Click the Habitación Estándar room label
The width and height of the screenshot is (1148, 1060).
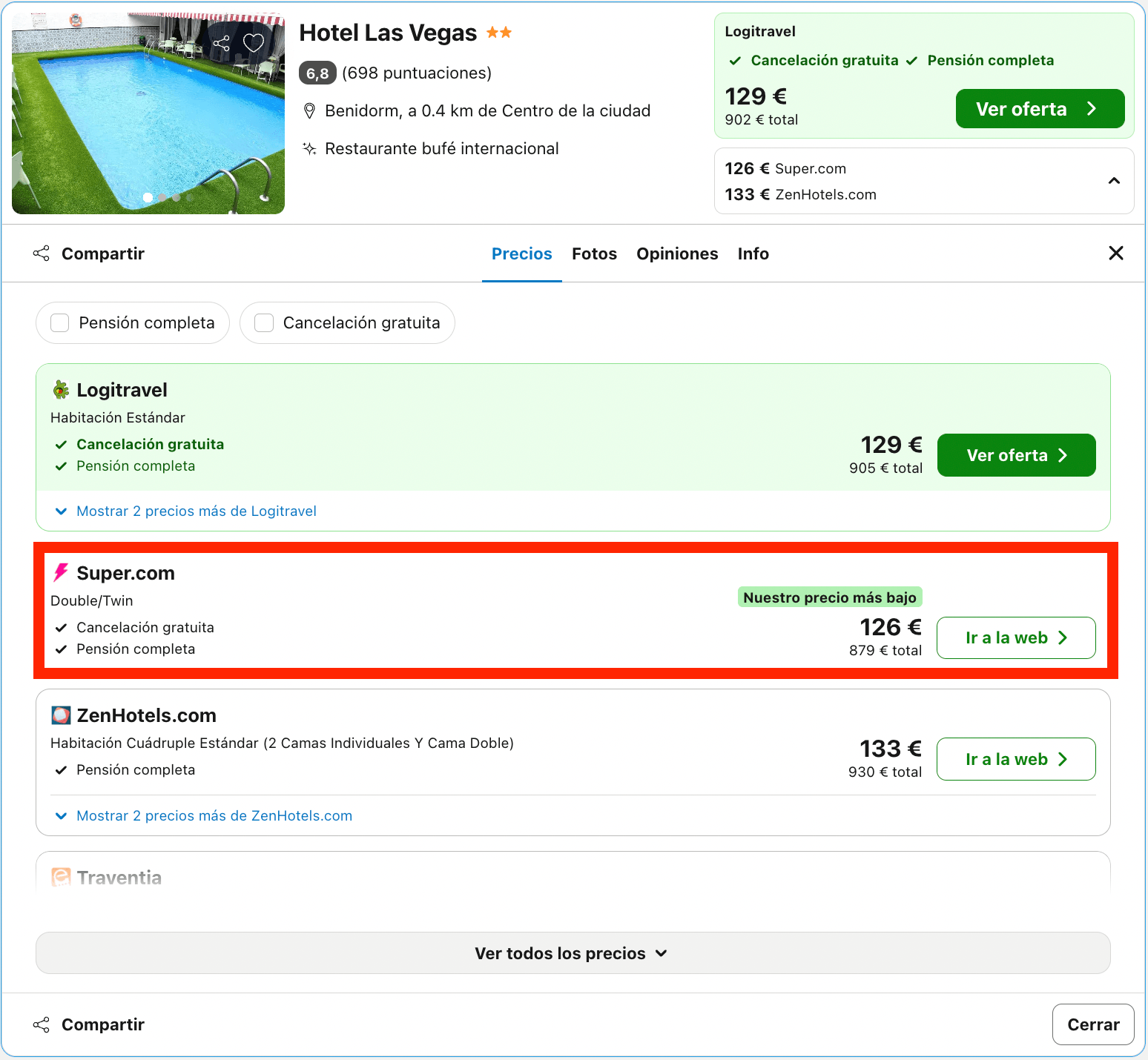(118, 417)
